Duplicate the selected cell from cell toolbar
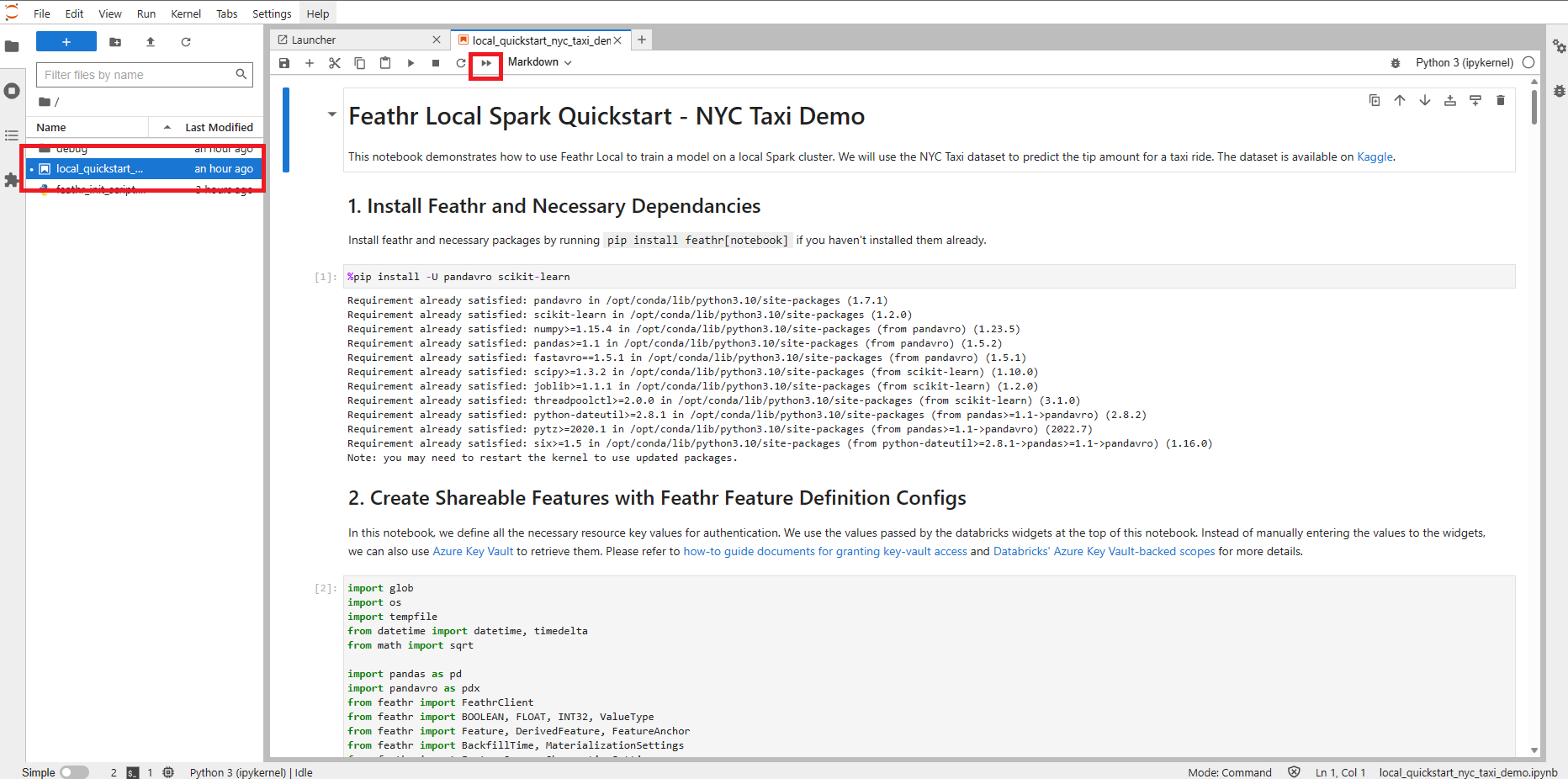 tap(1375, 100)
